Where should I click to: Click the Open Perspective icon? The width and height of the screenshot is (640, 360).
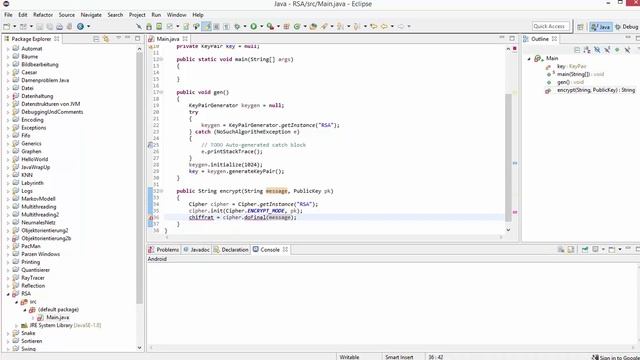[x=580, y=27]
